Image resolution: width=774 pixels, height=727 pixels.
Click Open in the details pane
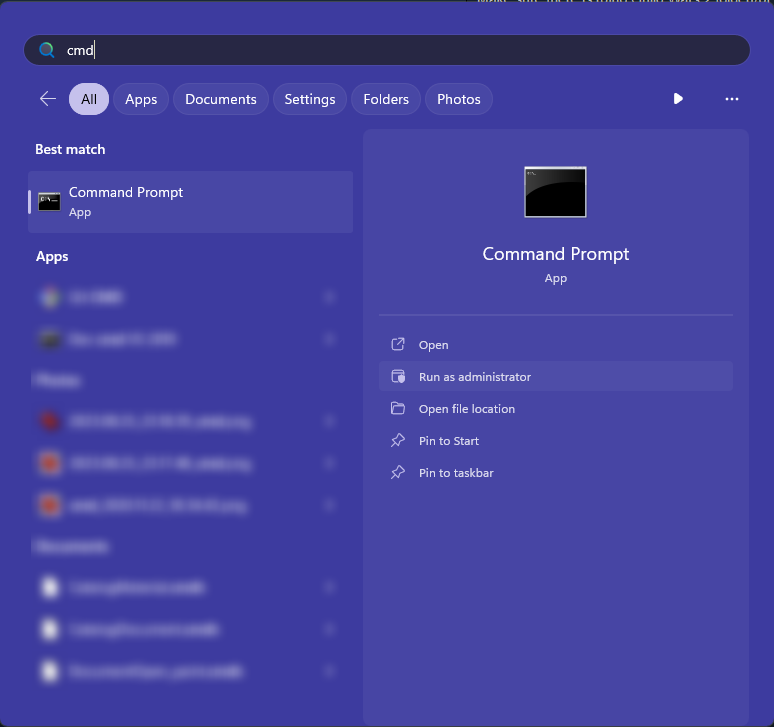tap(556, 344)
